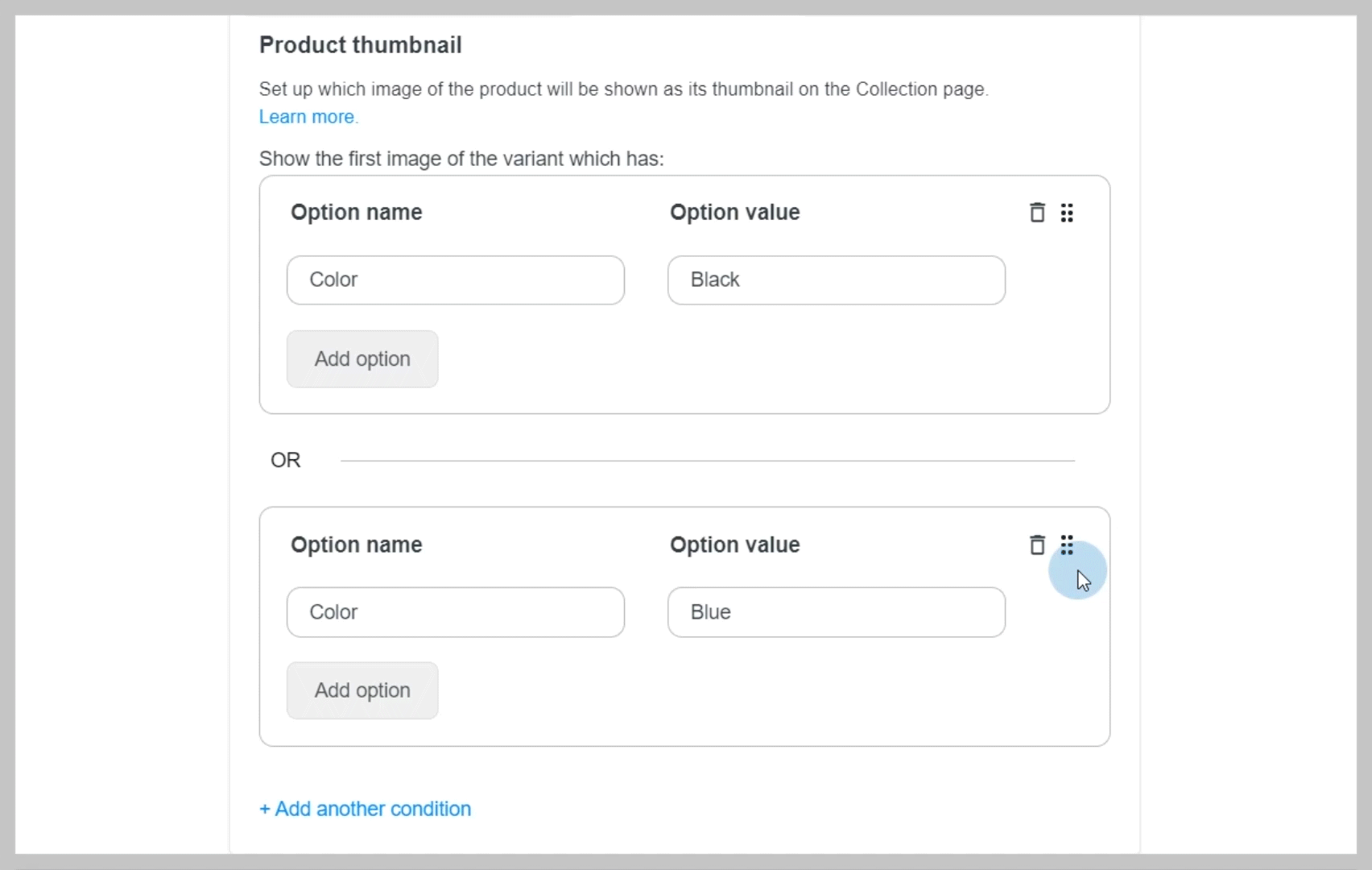Image resolution: width=1372 pixels, height=870 pixels.
Task: Click Add option in the Black condition
Action: (x=362, y=359)
